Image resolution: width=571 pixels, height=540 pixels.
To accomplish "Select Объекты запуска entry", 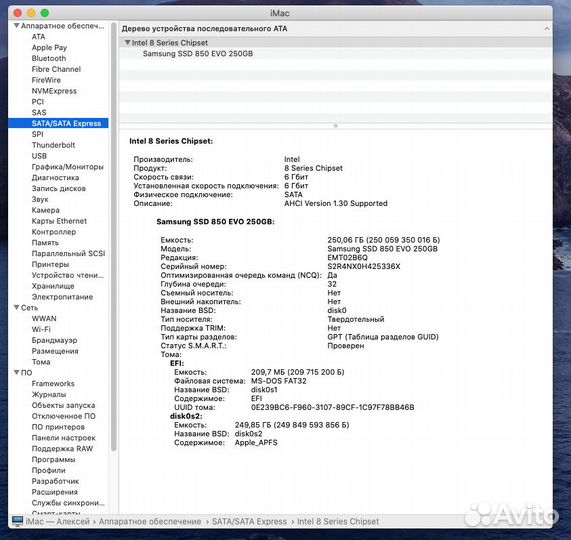I will point(63,405).
